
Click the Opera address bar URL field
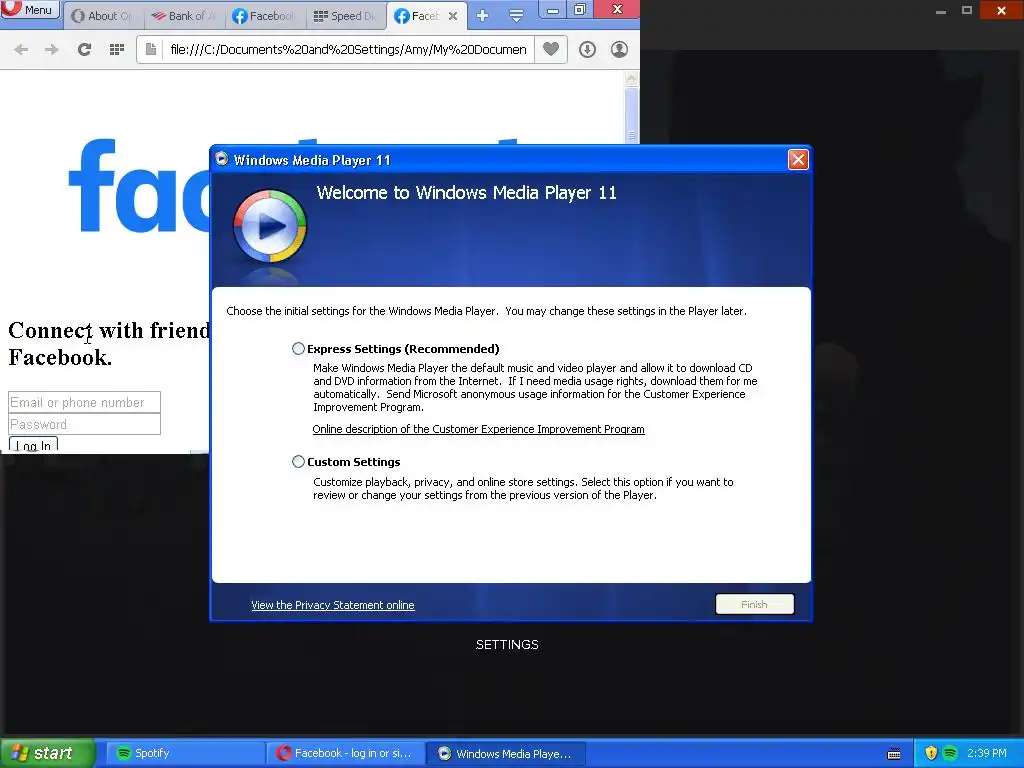(x=347, y=50)
